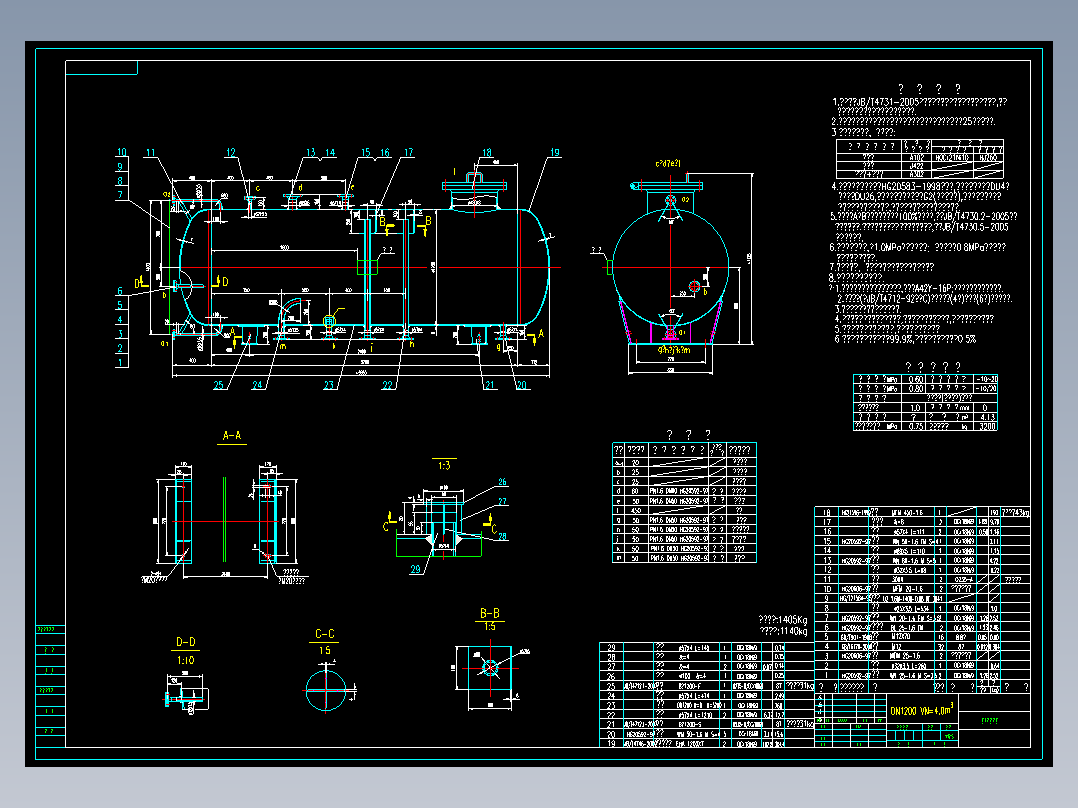The image size is (1078, 808).
Task: Click callout number 29 in detail view
Action: [x=415, y=569]
